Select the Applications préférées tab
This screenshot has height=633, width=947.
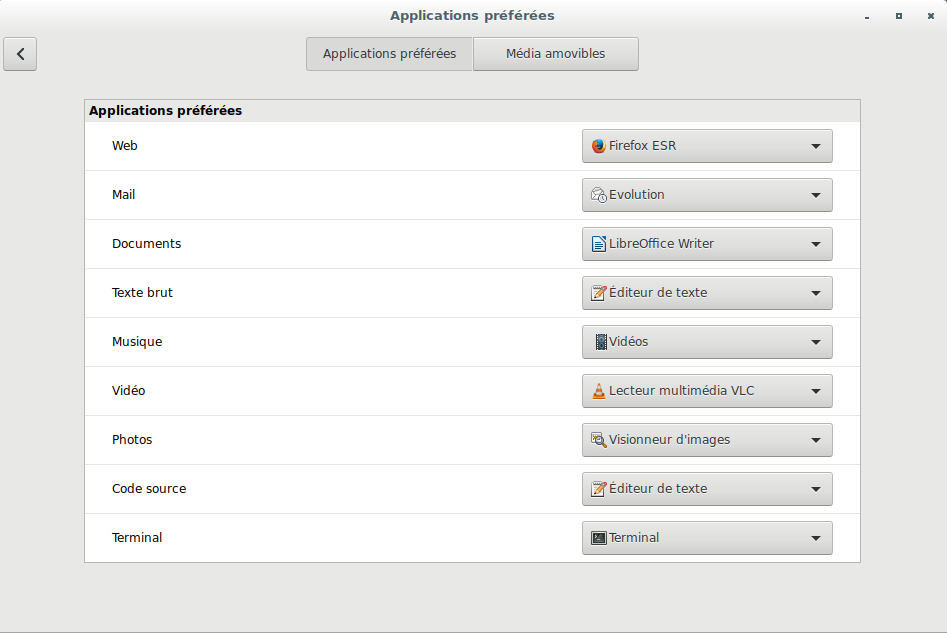coord(389,54)
